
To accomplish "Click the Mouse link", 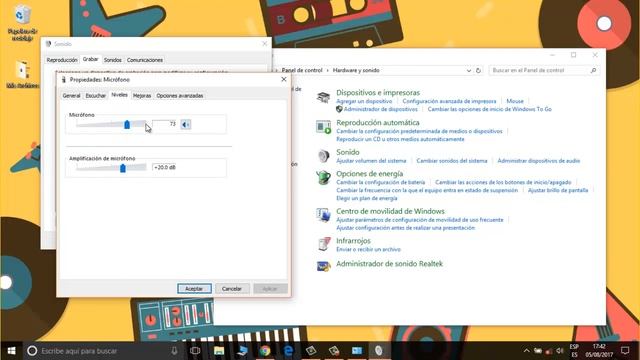I will click(x=515, y=101).
